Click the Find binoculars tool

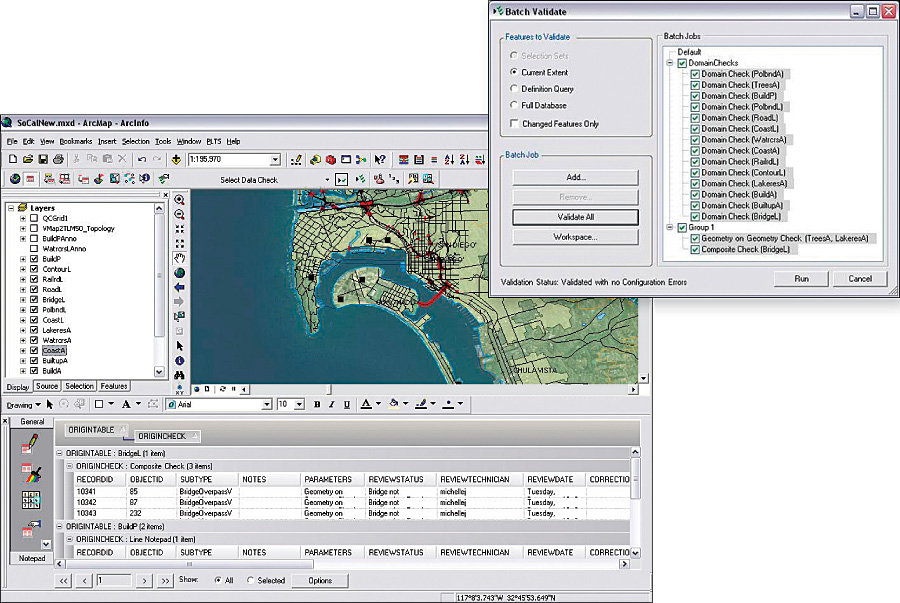tap(180, 375)
